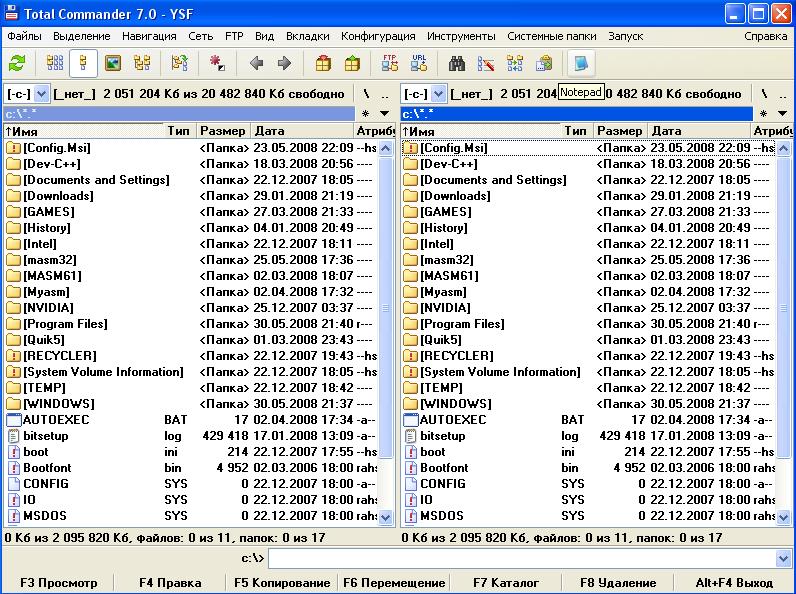This screenshot has width=796, height=594.
Task: Click the pack files box icon
Action: (x=323, y=63)
